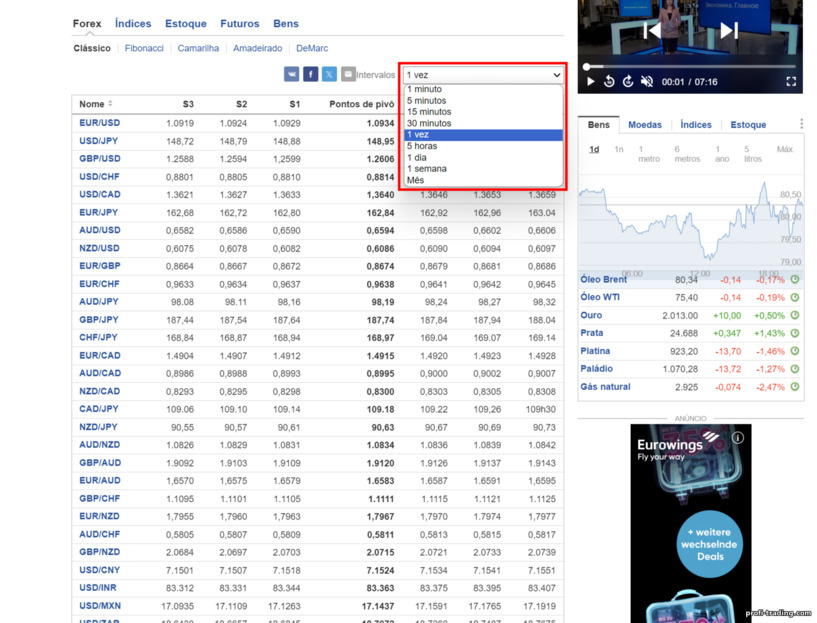Open the widget three-dot options menu
The width and height of the screenshot is (817, 623).
point(801,124)
